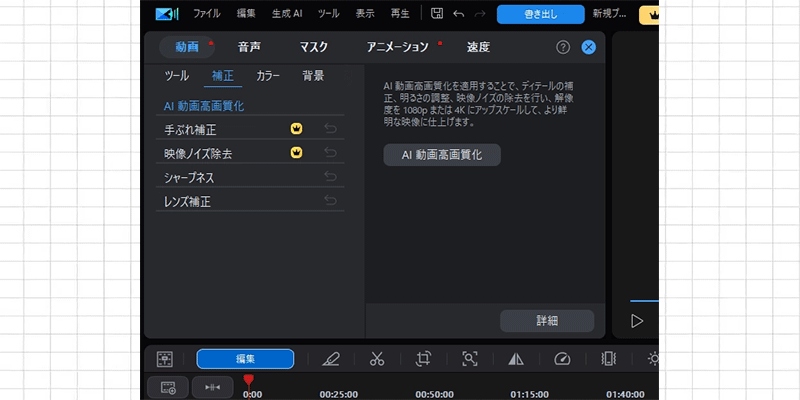
Task: Select the カラー sub-tab
Action: coord(268,76)
